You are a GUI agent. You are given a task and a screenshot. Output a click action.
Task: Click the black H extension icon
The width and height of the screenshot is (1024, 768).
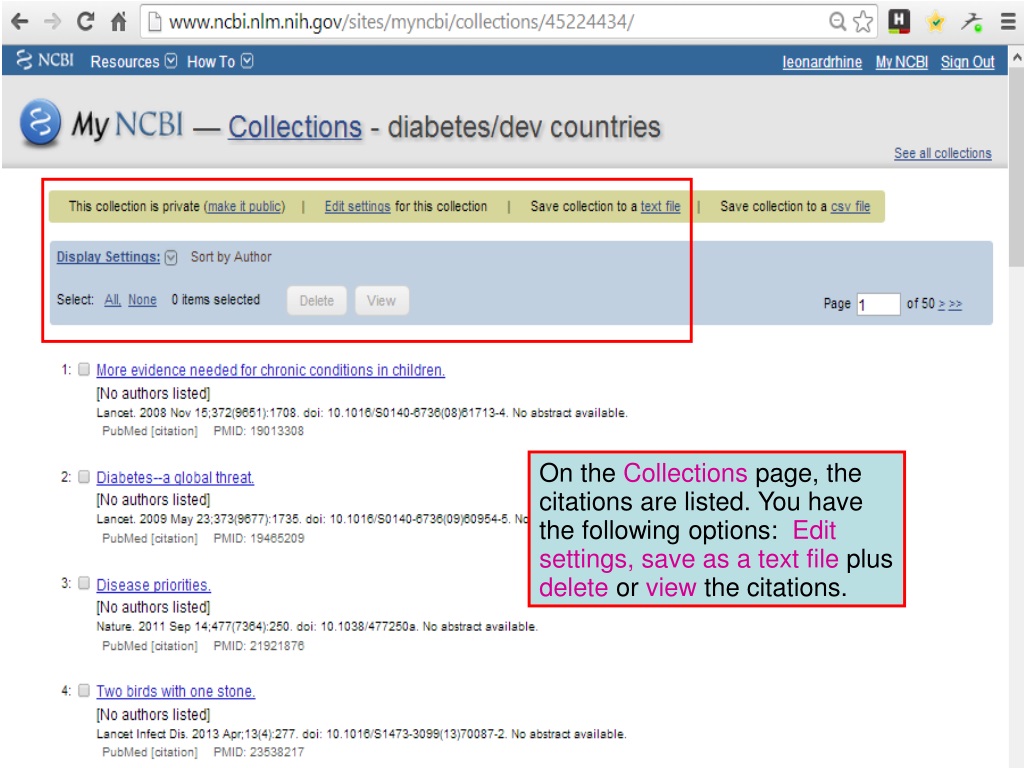(x=899, y=21)
